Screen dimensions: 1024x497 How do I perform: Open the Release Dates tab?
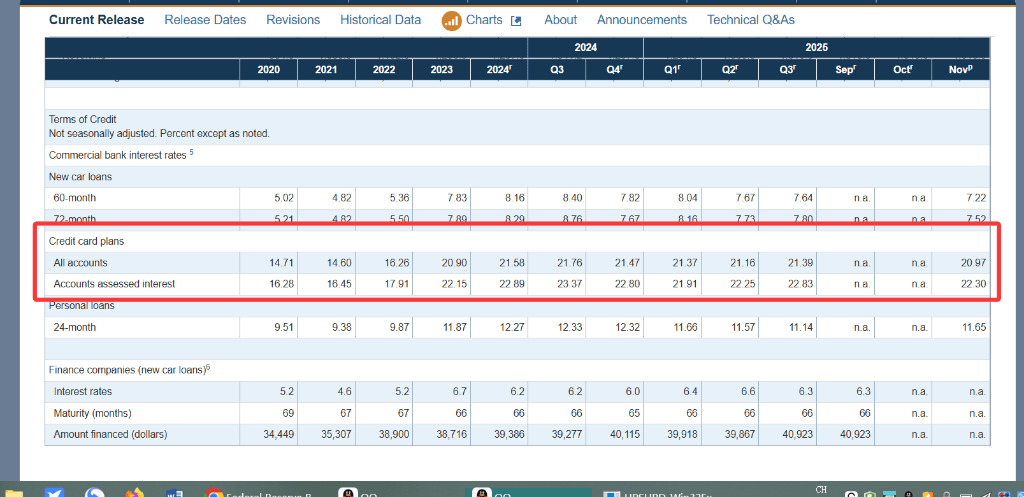pyautogui.click(x=205, y=20)
